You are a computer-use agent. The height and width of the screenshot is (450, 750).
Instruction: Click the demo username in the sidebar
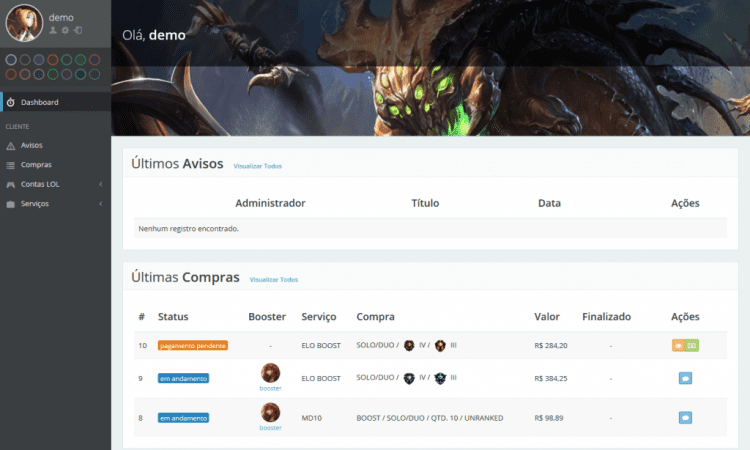(x=61, y=18)
